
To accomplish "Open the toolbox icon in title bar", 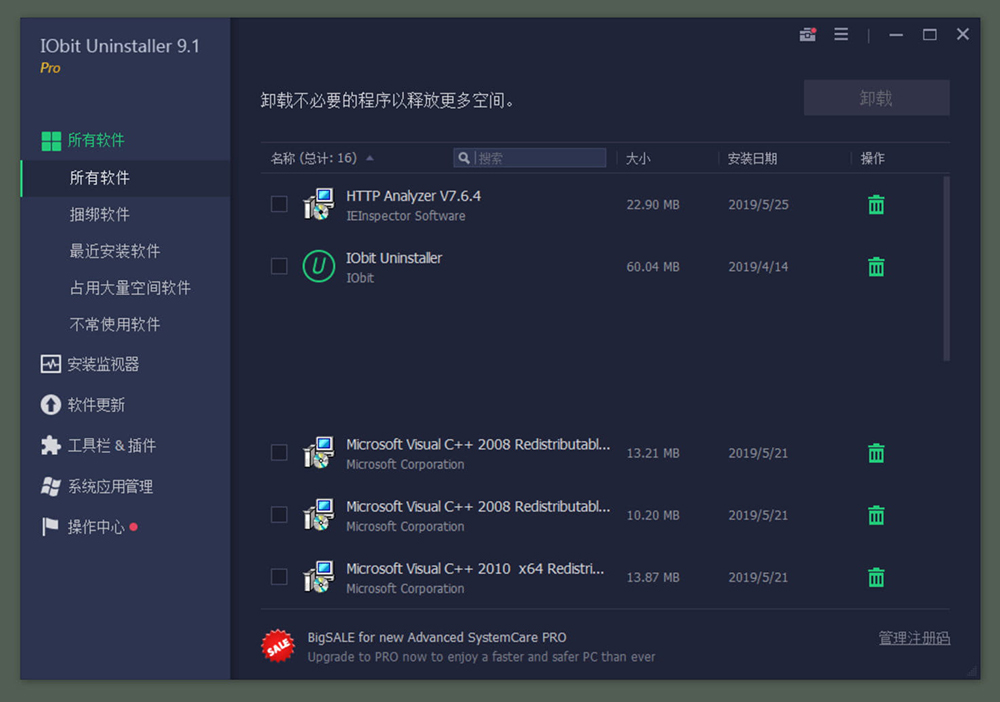I will 808,35.
